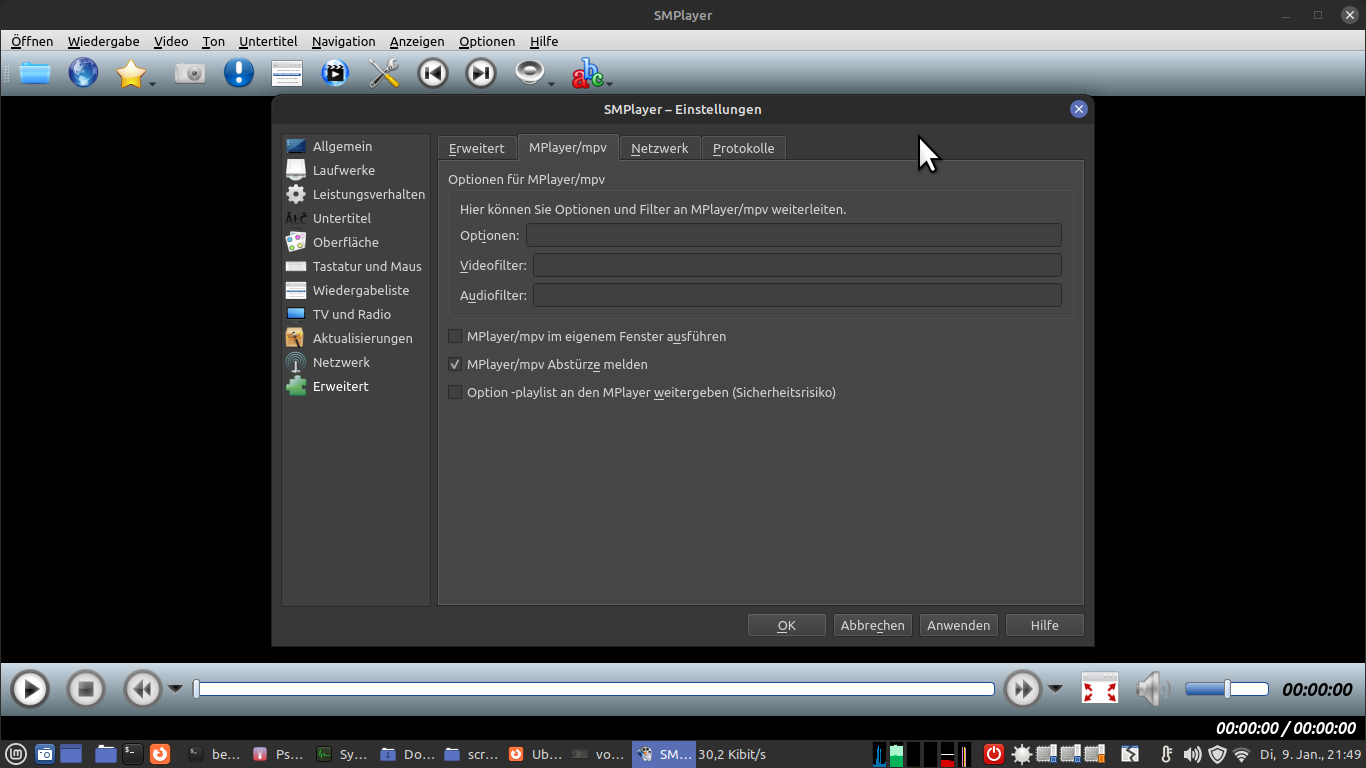The image size is (1366, 768).
Task: Click the globe open-URL toolbar icon
Action: pyautogui.click(x=83, y=73)
